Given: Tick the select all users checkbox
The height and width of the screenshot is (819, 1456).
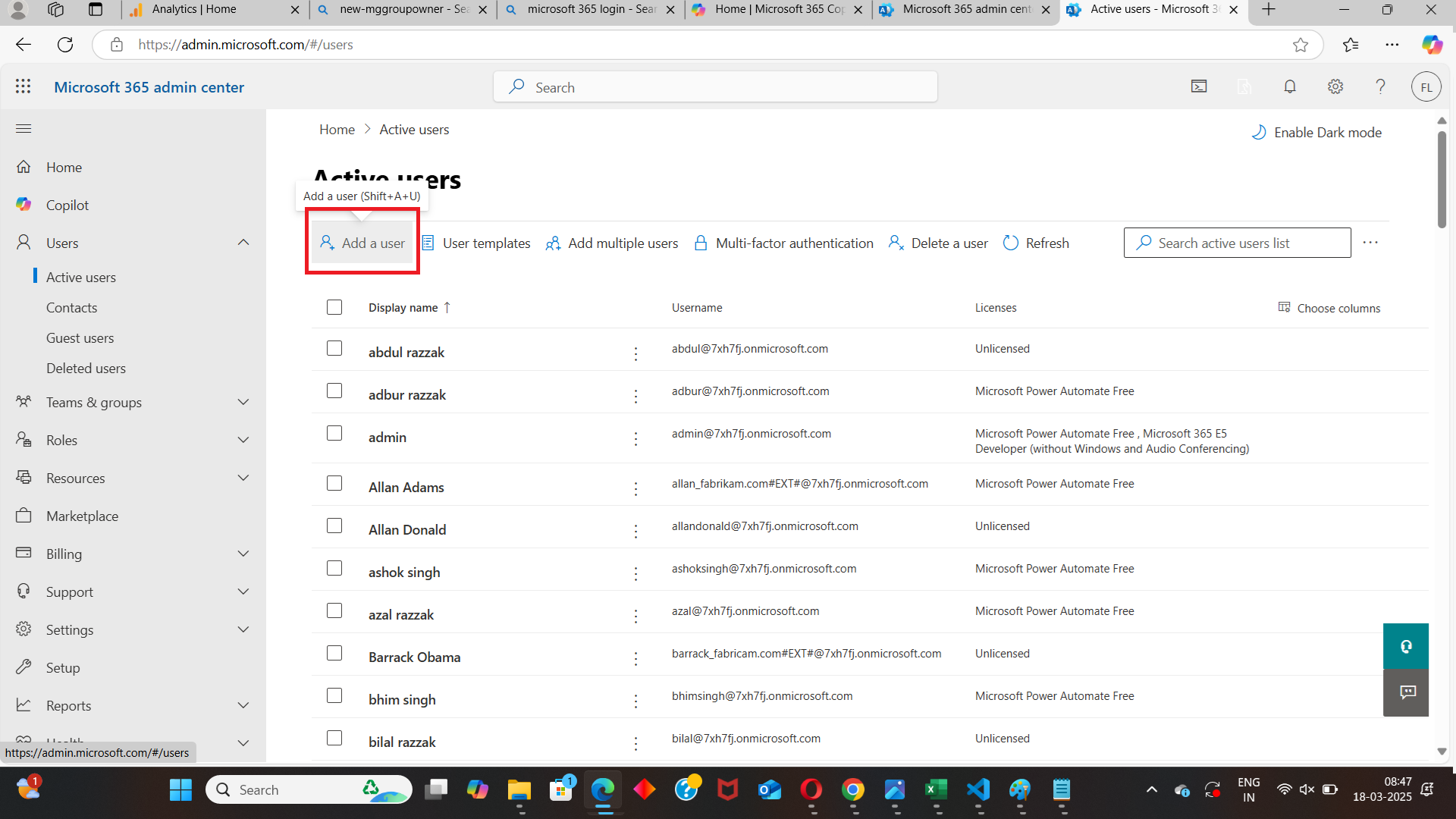Looking at the screenshot, I should coord(334,307).
